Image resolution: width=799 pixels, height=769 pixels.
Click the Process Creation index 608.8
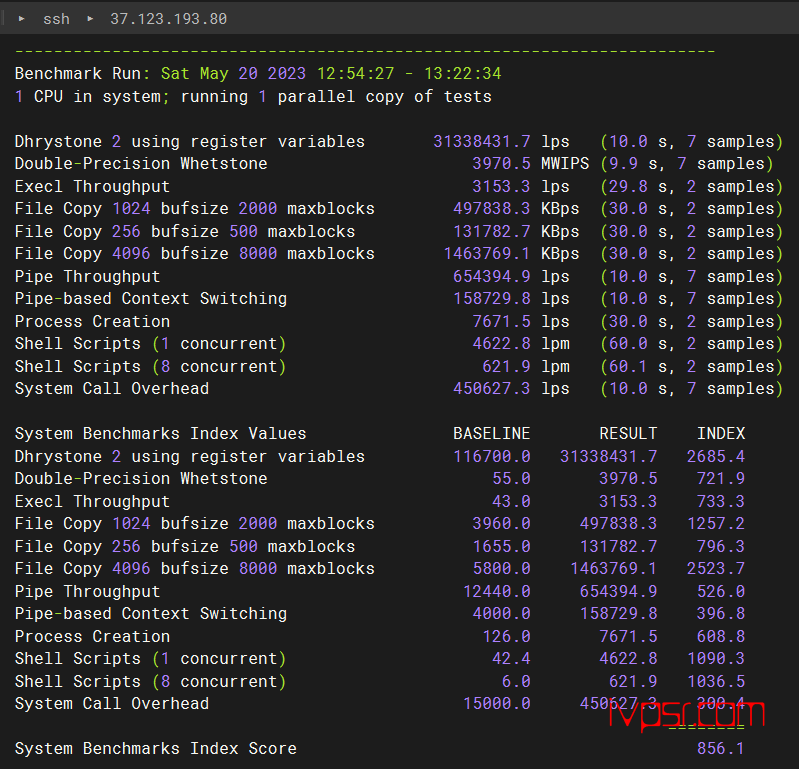721,637
